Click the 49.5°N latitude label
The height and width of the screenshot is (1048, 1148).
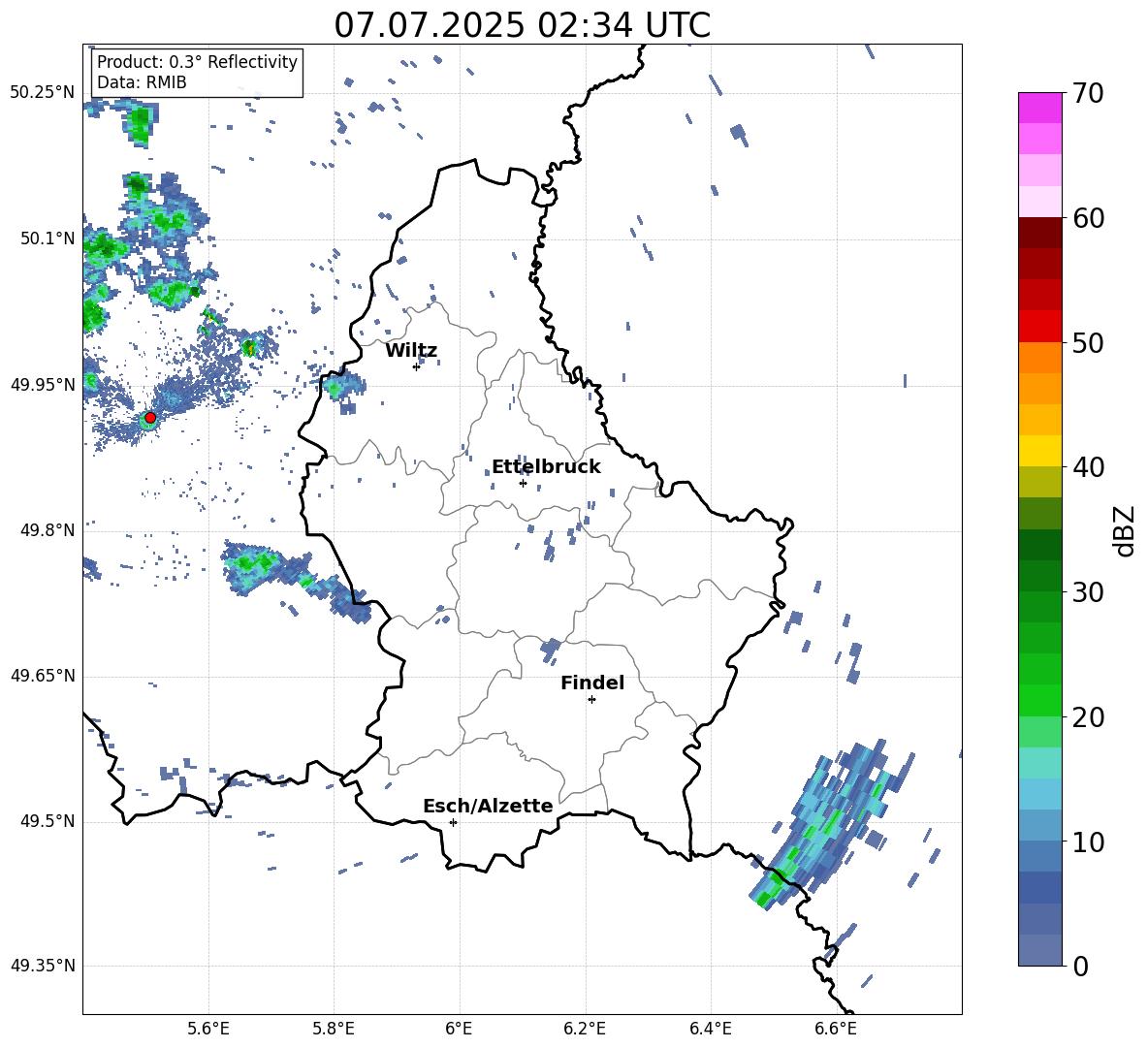pyautogui.click(x=48, y=821)
